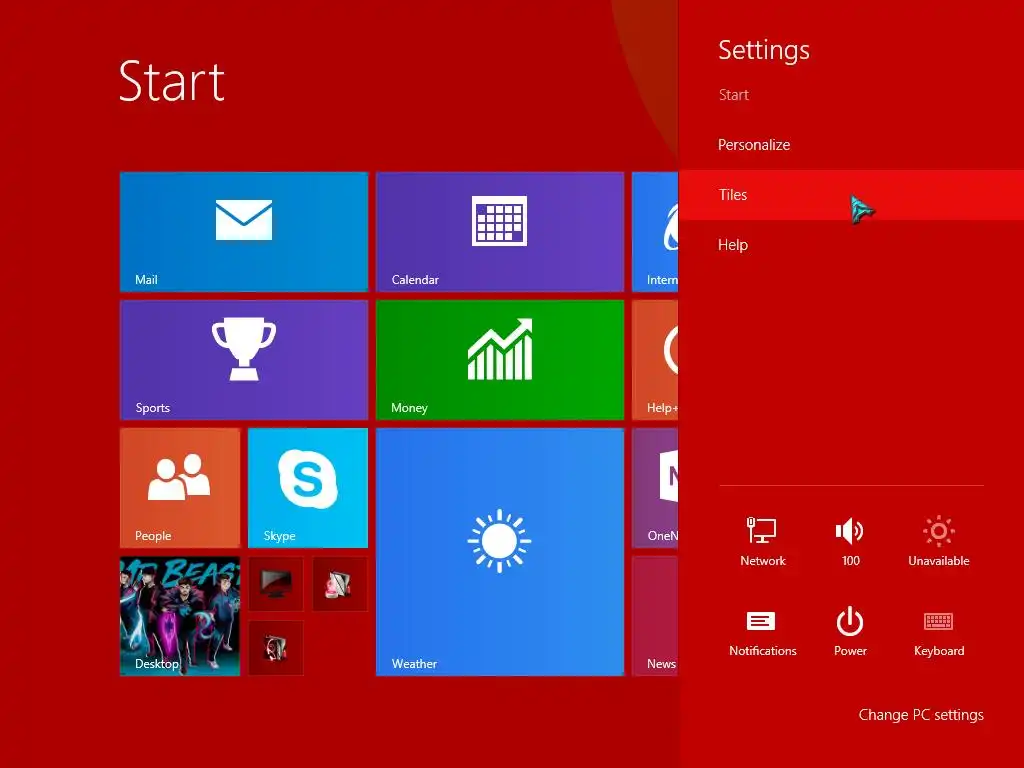1024x768 pixels.
Task: Select Tiles in Settings pane
Action: tap(852, 195)
